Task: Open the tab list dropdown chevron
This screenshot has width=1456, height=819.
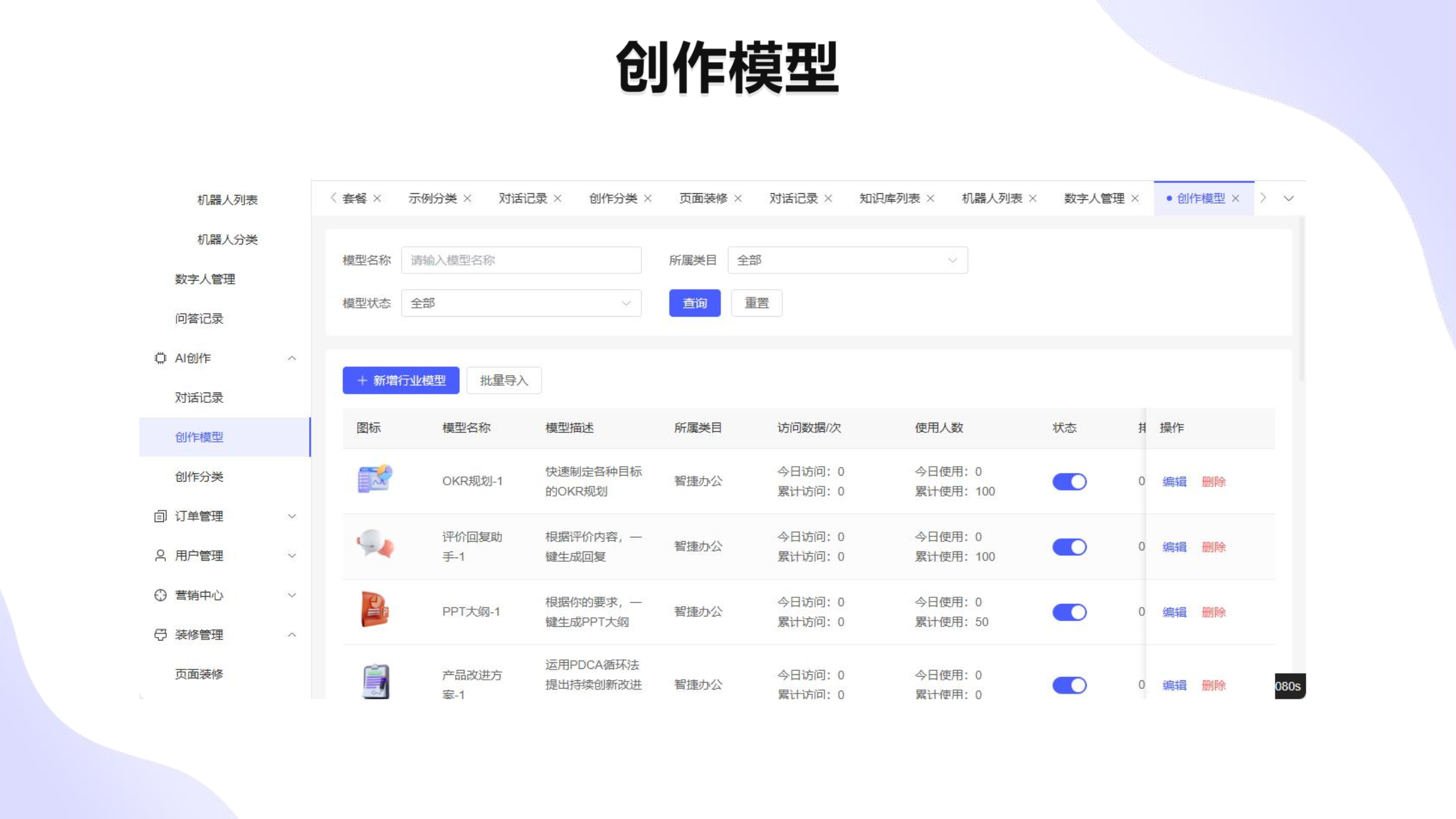Action: pyautogui.click(x=1288, y=198)
